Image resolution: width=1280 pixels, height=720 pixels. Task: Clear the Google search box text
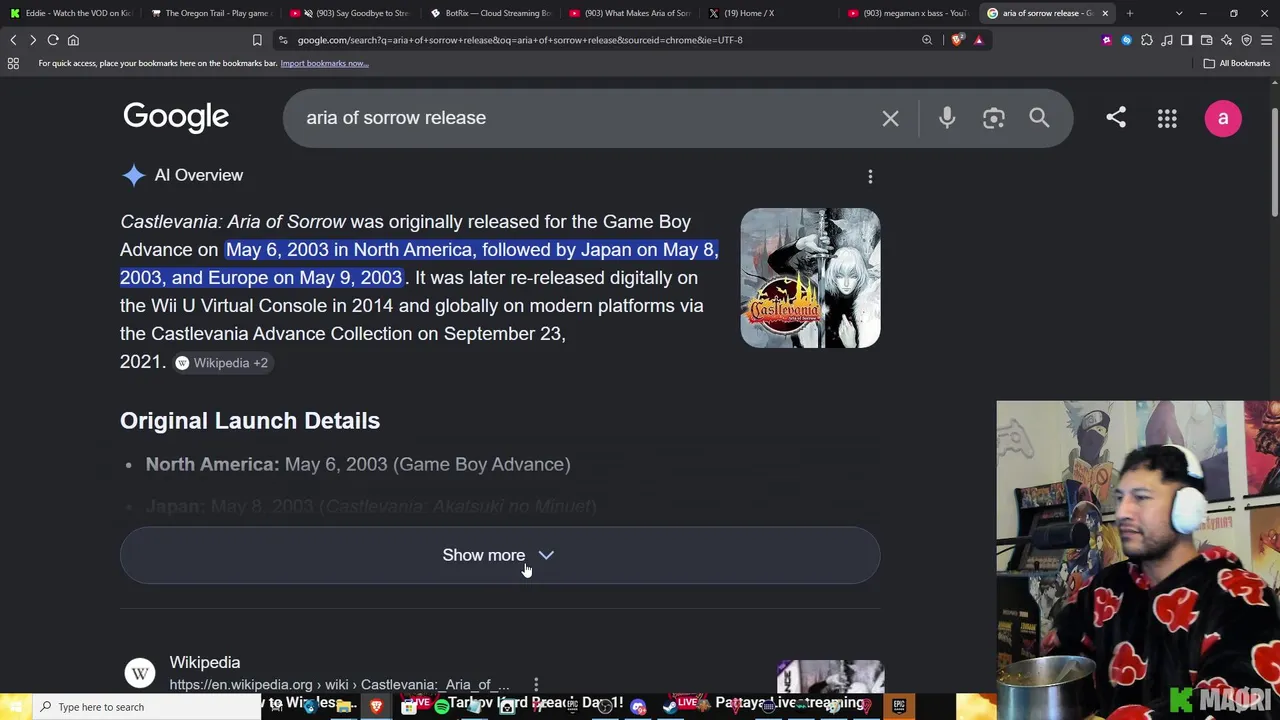tap(890, 118)
